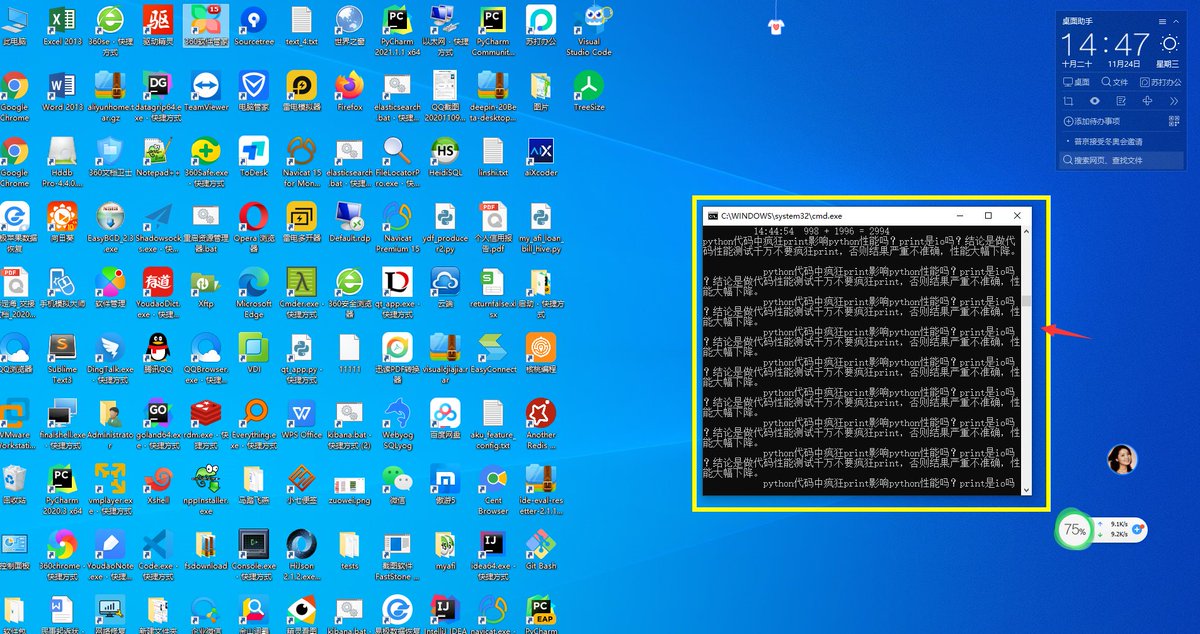The image size is (1200, 634).
Task: Select the Notepad++ desktop icon
Action: [x=157, y=156]
